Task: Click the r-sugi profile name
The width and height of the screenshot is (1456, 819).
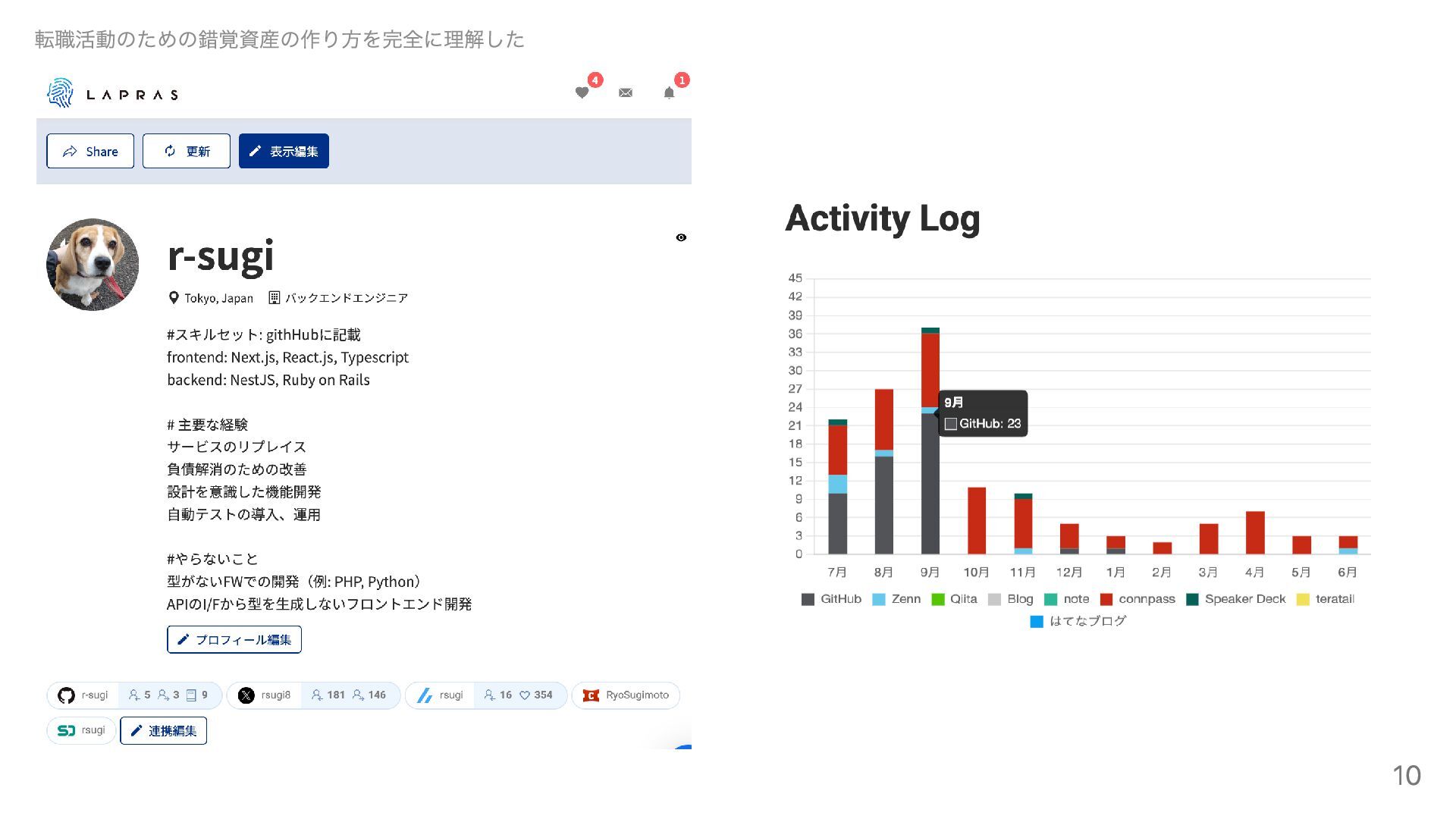Action: point(221,256)
